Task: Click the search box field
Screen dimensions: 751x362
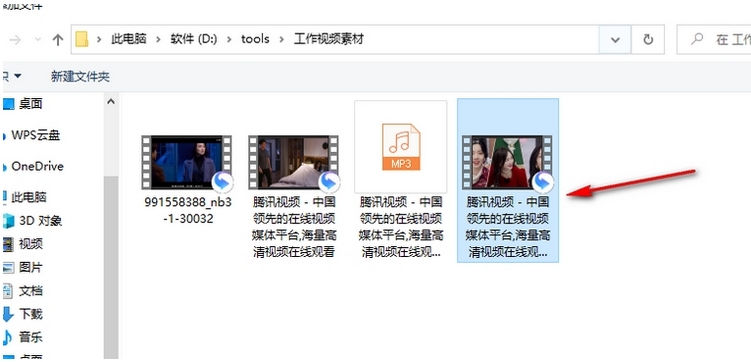Action: (714, 40)
